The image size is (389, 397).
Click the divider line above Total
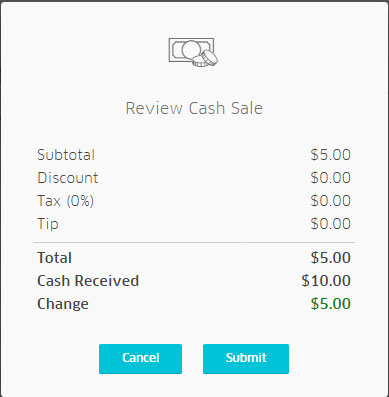tap(194, 243)
